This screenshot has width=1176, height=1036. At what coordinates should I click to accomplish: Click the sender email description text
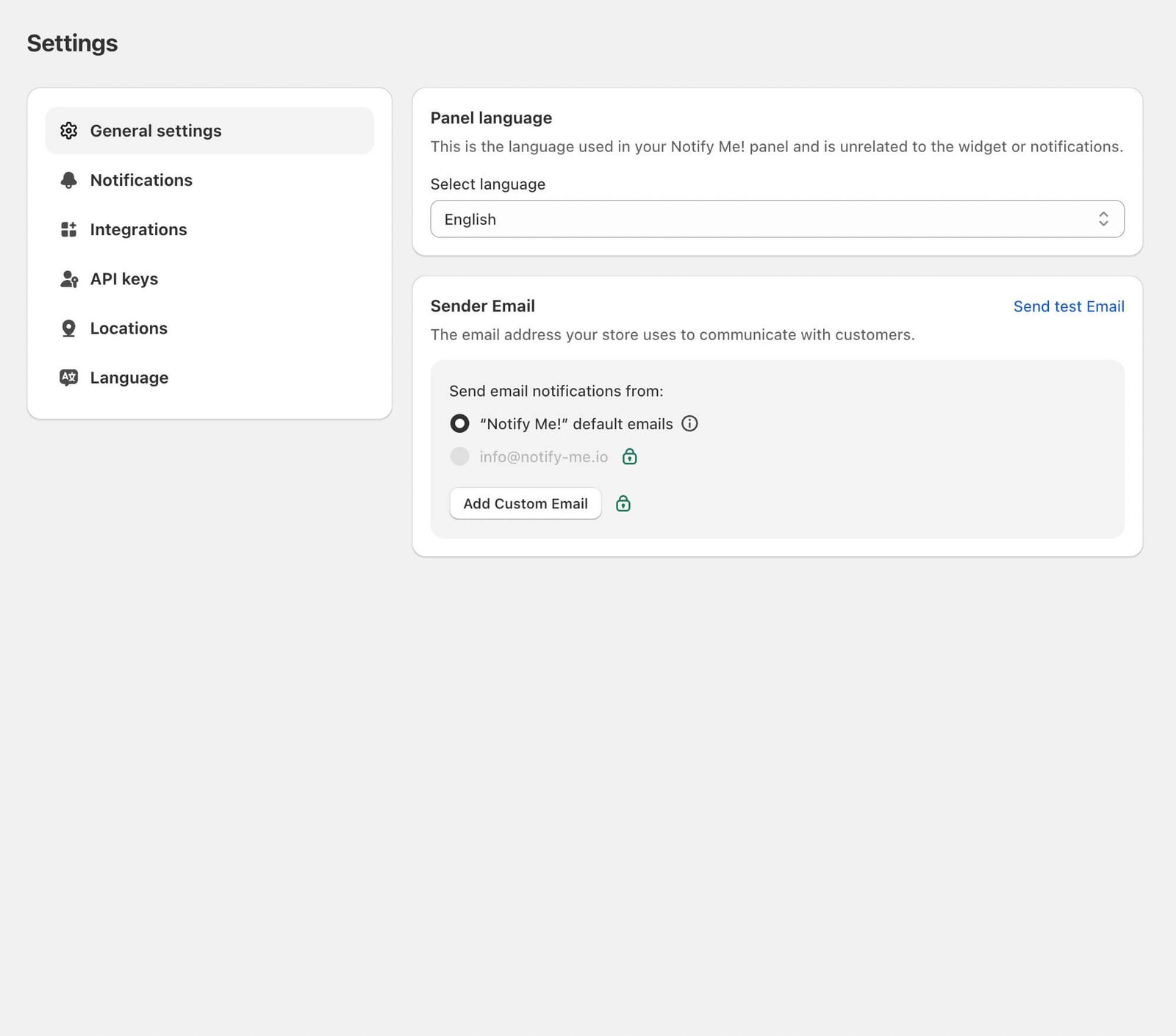(x=673, y=335)
